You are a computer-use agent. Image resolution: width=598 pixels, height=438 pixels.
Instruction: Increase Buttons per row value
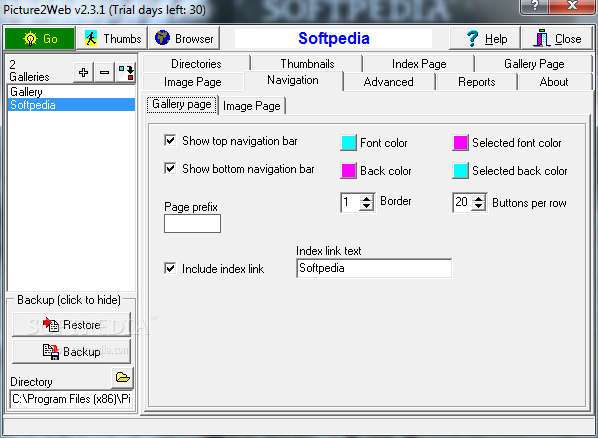479,199
